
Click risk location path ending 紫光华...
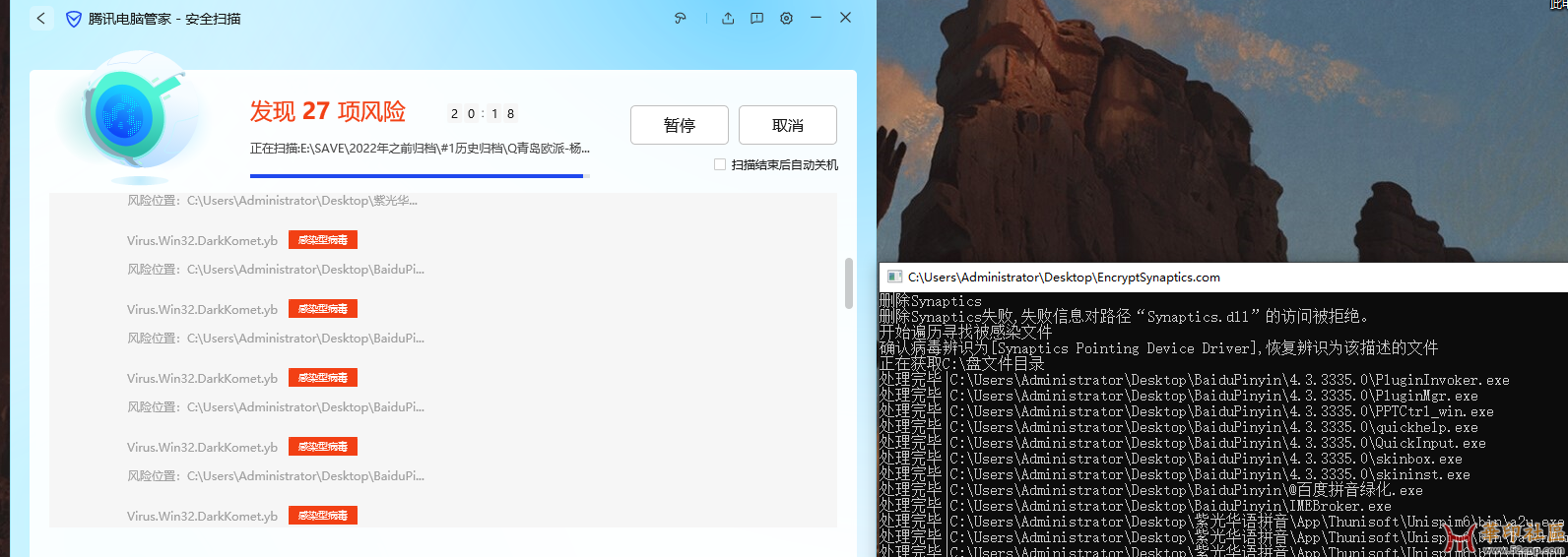tap(272, 201)
